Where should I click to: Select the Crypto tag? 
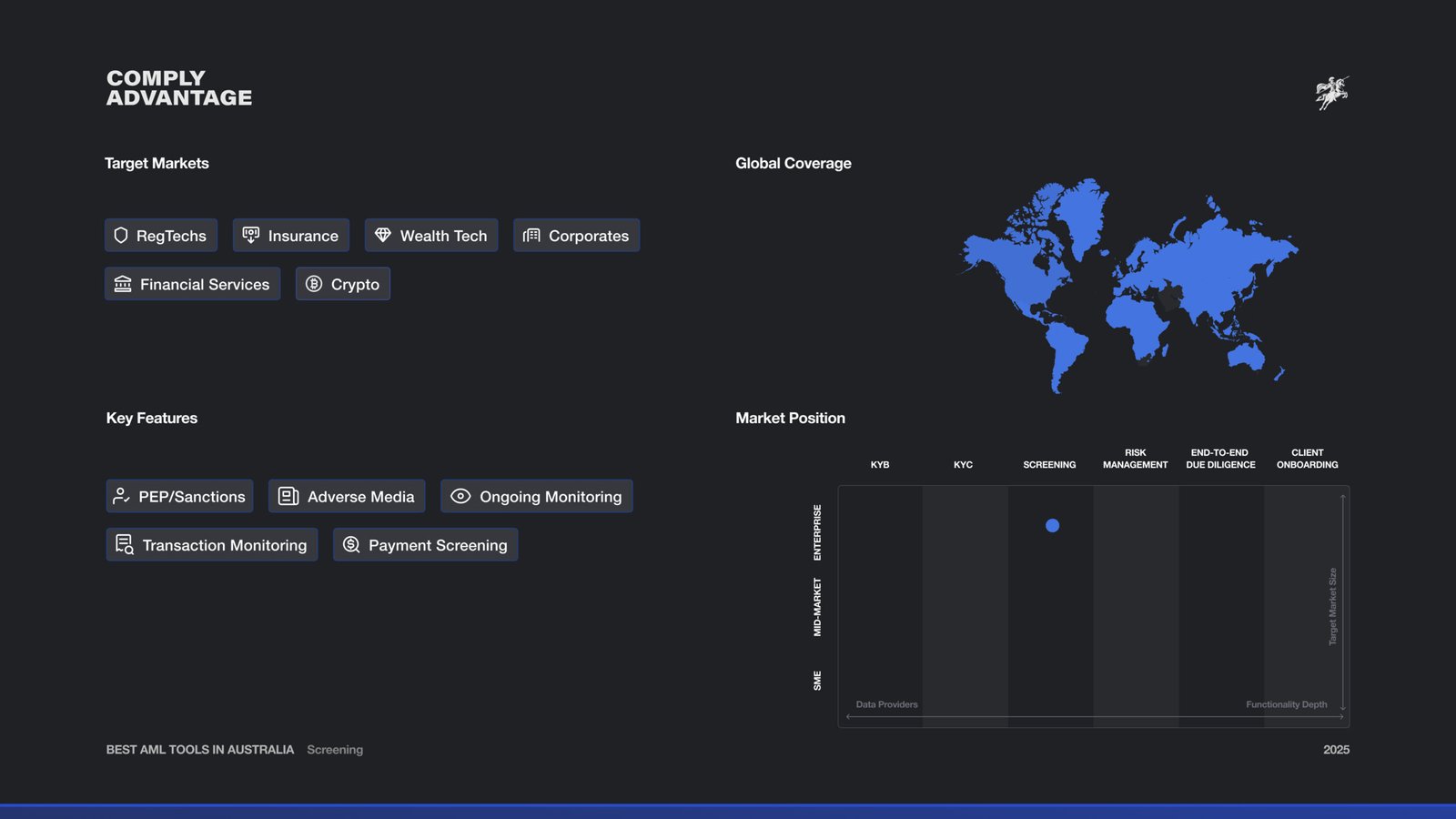[343, 284]
